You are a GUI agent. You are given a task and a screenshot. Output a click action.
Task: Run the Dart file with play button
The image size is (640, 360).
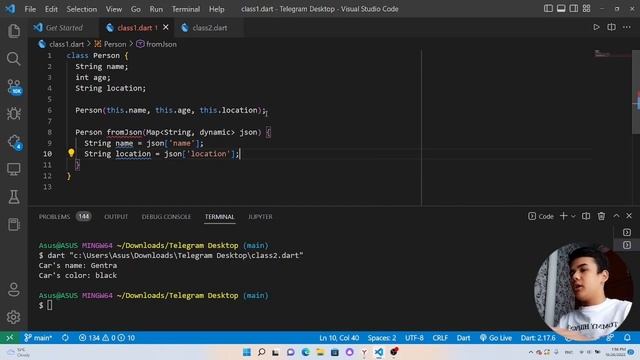pyautogui.click(x=596, y=27)
